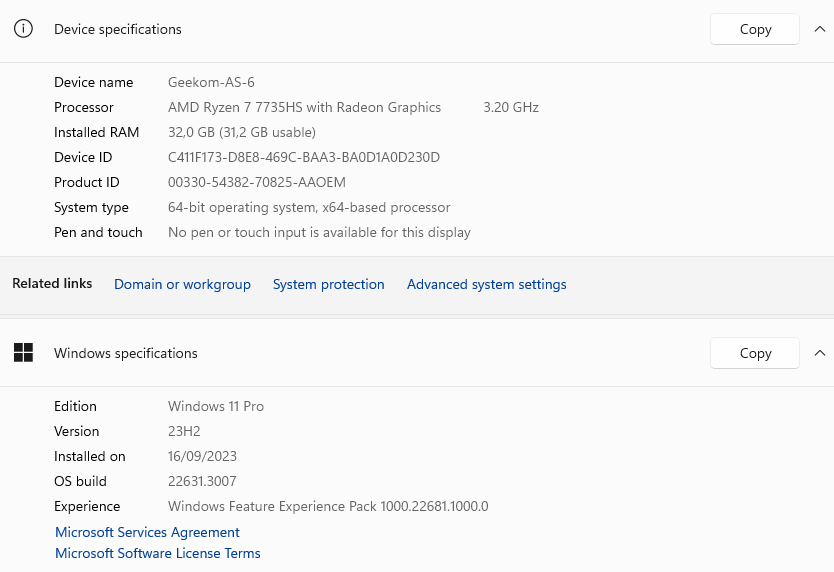Open System protection settings
This screenshot has width=834, height=572.
328,284
